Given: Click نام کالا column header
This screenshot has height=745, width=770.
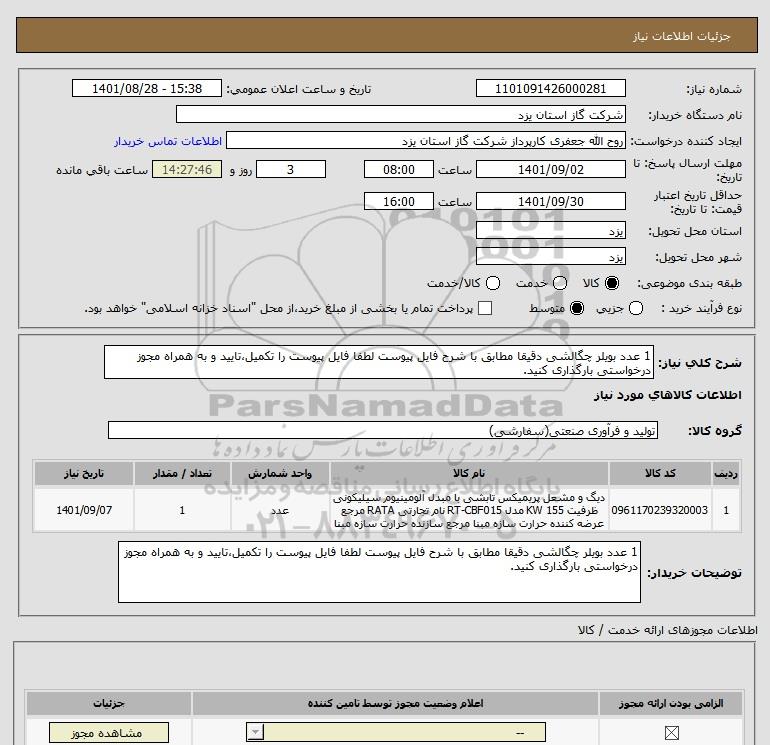Looking at the screenshot, I should [469, 473].
